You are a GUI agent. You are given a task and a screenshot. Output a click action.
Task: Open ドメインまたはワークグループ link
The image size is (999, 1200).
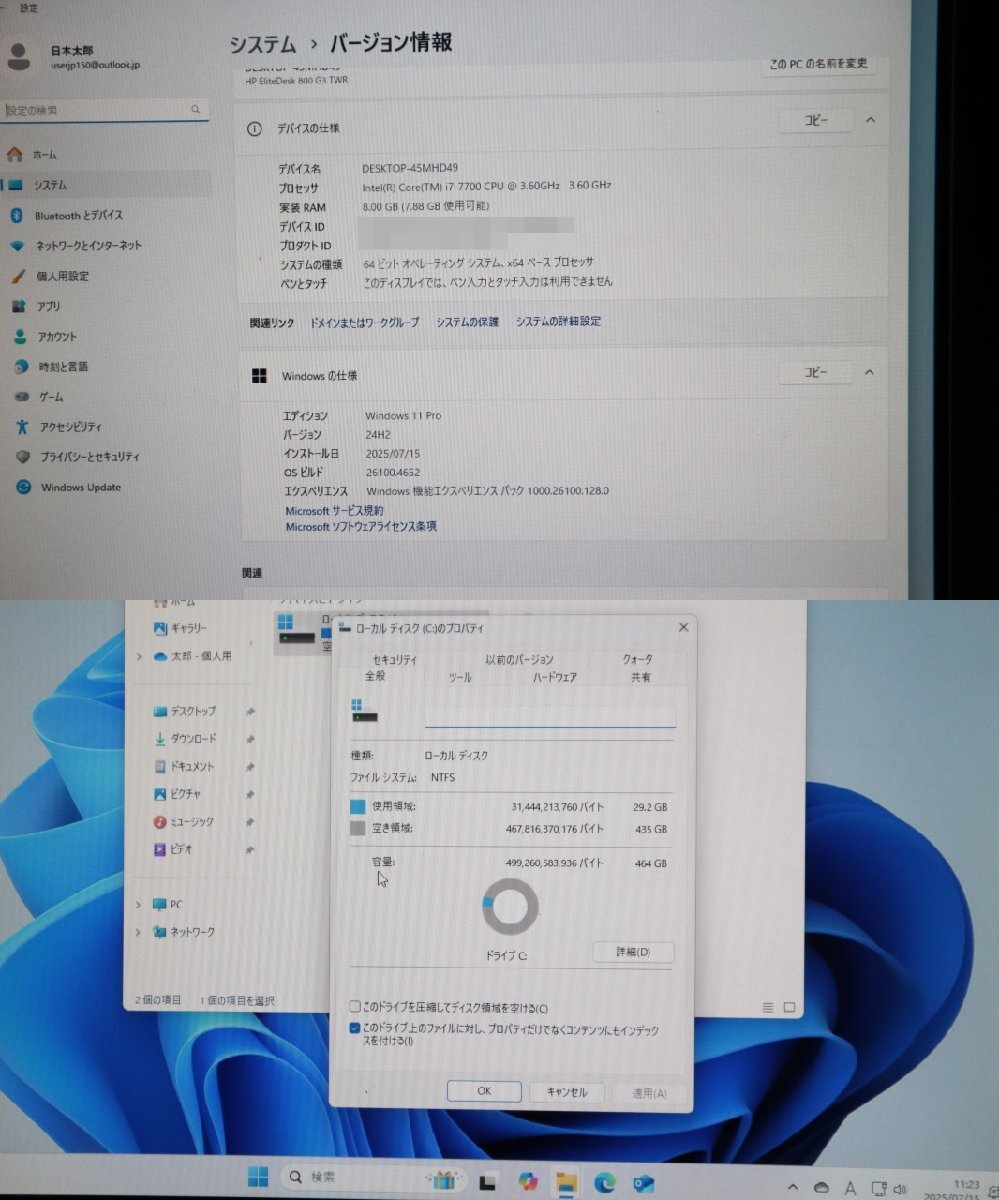[x=364, y=322]
